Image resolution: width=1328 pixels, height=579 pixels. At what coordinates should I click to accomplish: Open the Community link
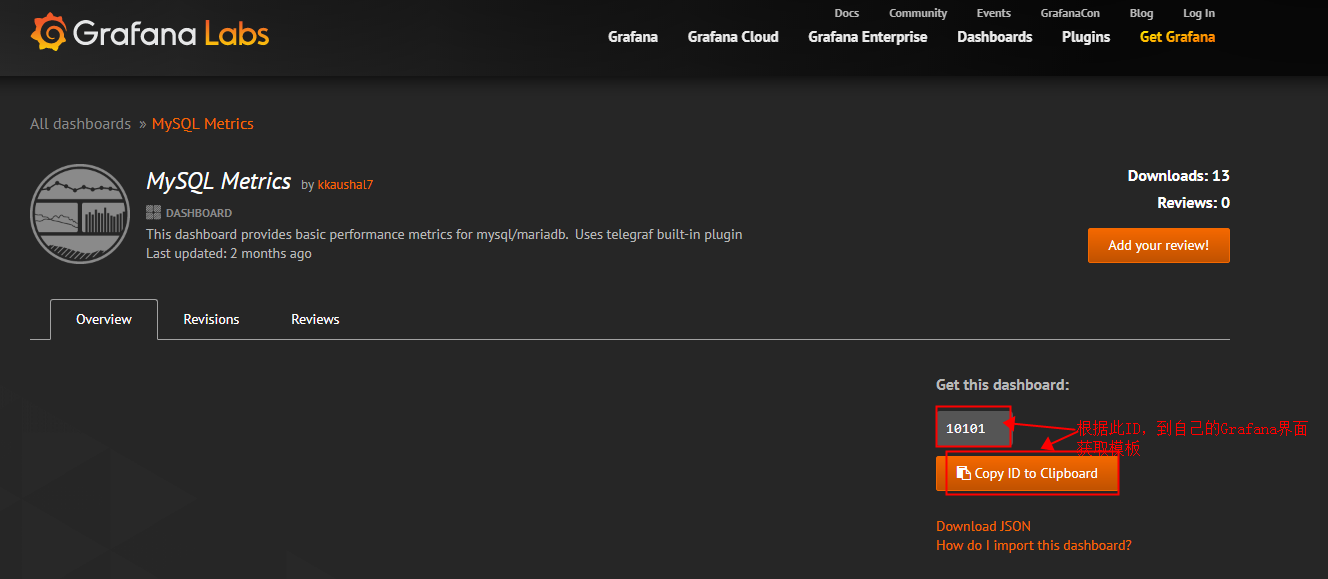pos(918,13)
